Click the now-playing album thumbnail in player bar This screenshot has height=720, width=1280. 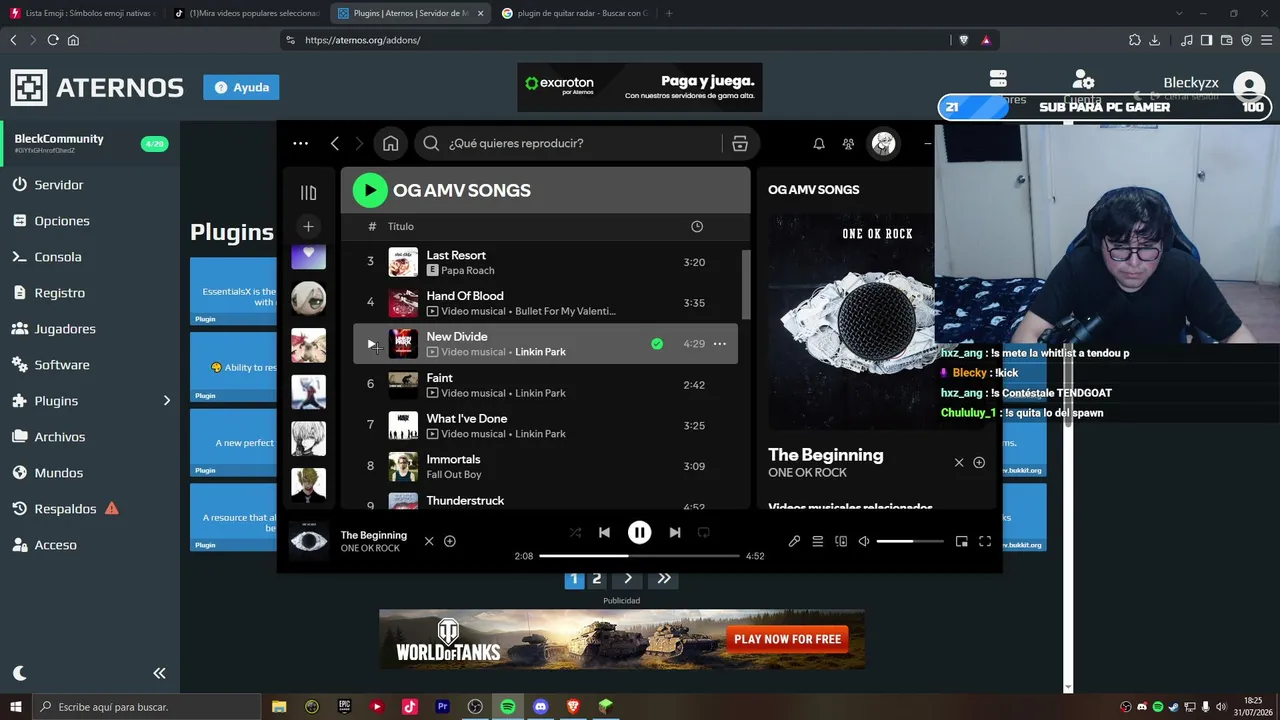(308, 541)
